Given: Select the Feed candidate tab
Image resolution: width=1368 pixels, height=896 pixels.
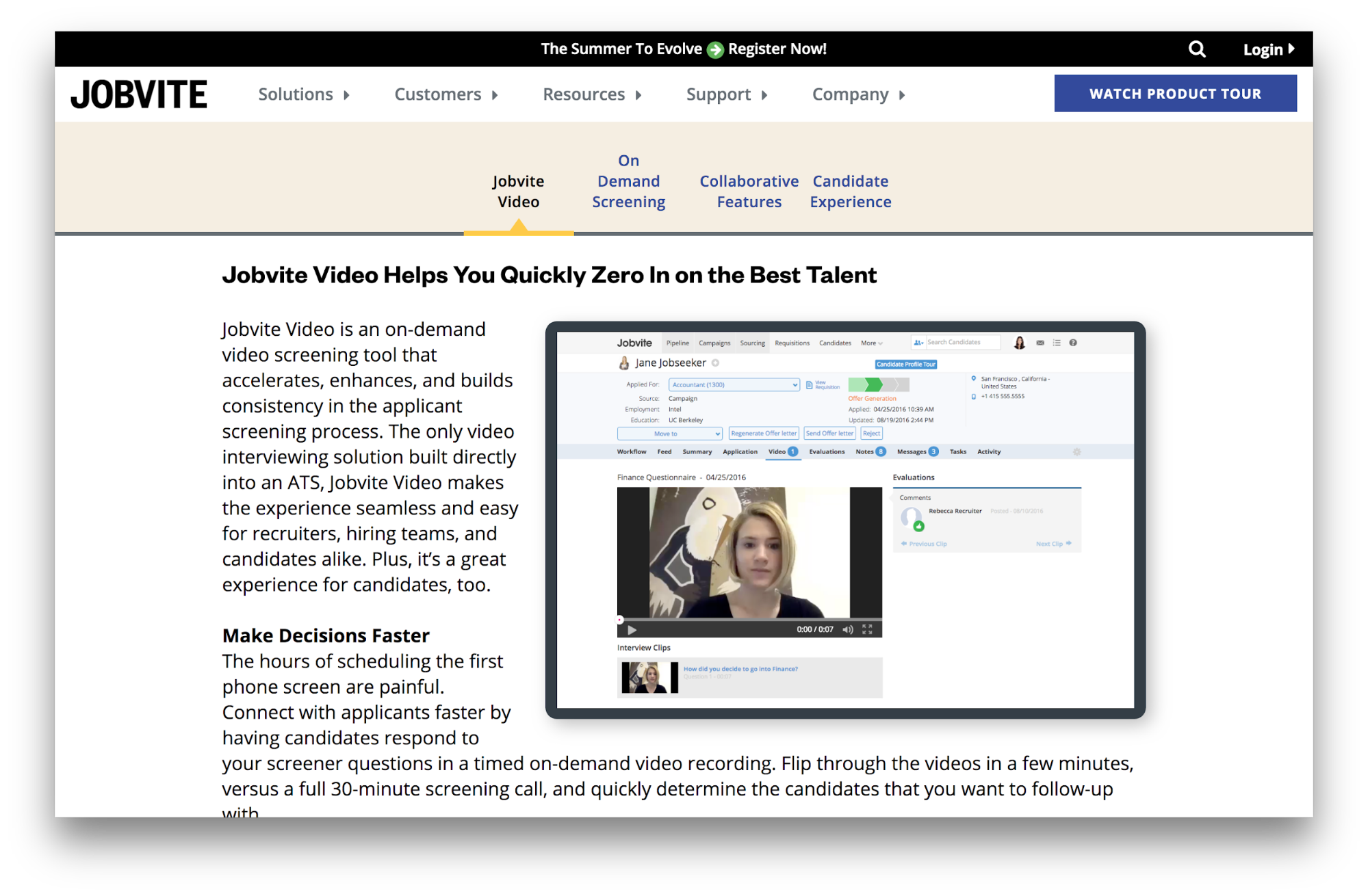Looking at the screenshot, I should (x=664, y=452).
